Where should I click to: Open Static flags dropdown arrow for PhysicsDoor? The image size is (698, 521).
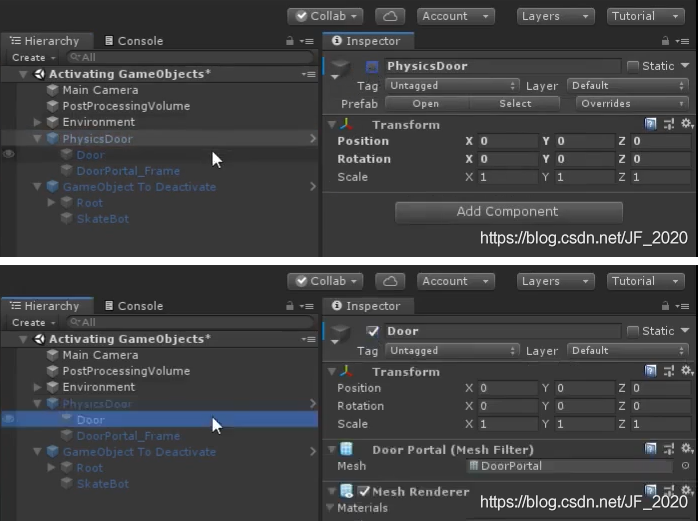coord(685,66)
